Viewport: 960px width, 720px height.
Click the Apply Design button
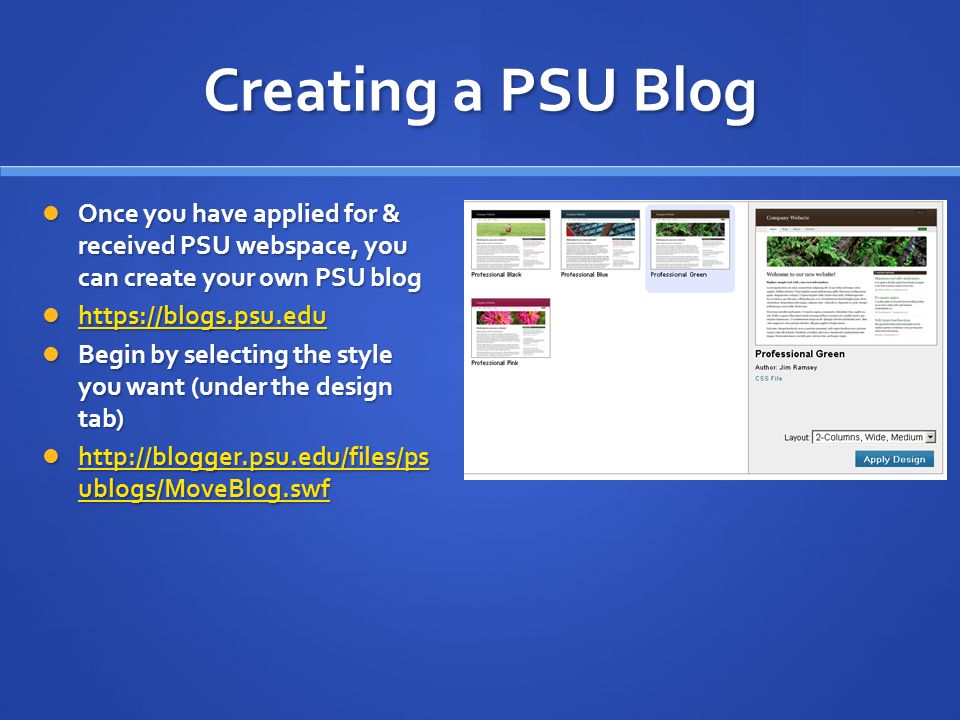(x=894, y=459)
